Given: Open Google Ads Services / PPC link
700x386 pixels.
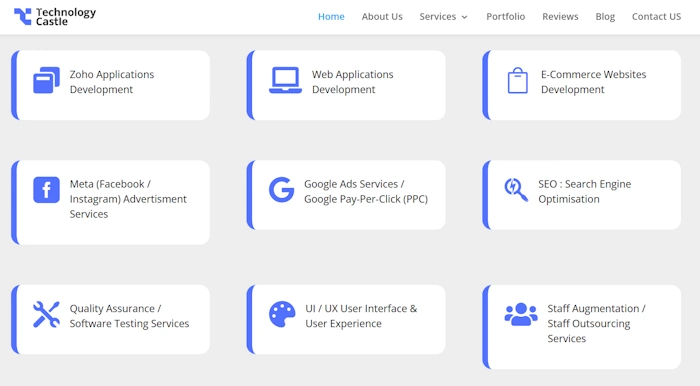Looking at the screenshot, I should pyautogui.click(x=366, y=191).
